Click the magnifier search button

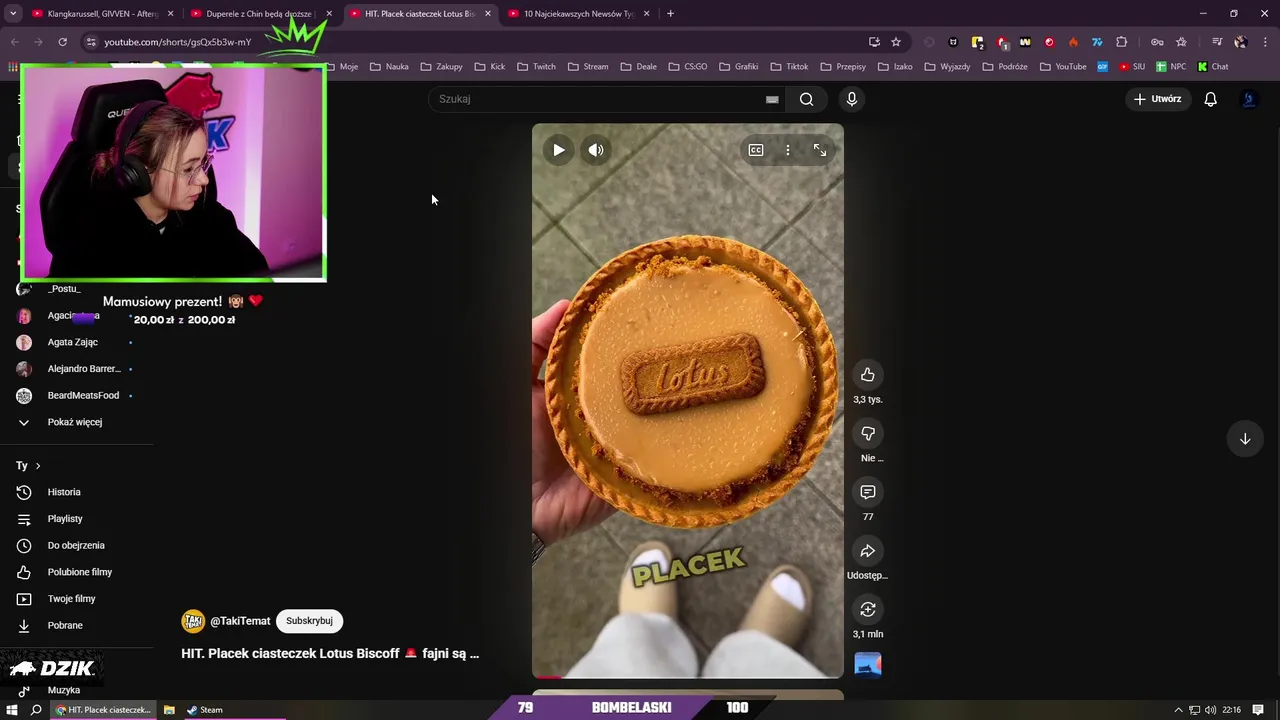point(807,99)
